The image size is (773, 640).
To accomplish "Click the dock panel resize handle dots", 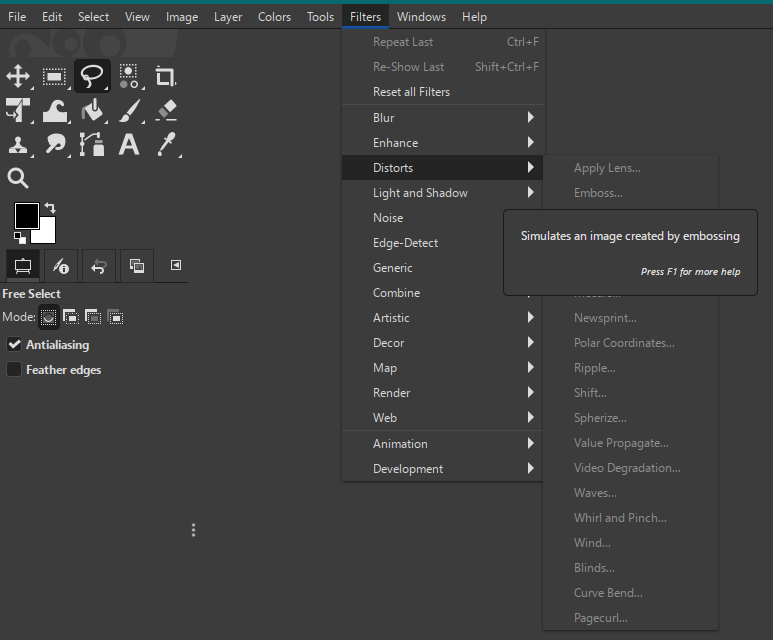I will pyautogui.click(x=193, y=530).
